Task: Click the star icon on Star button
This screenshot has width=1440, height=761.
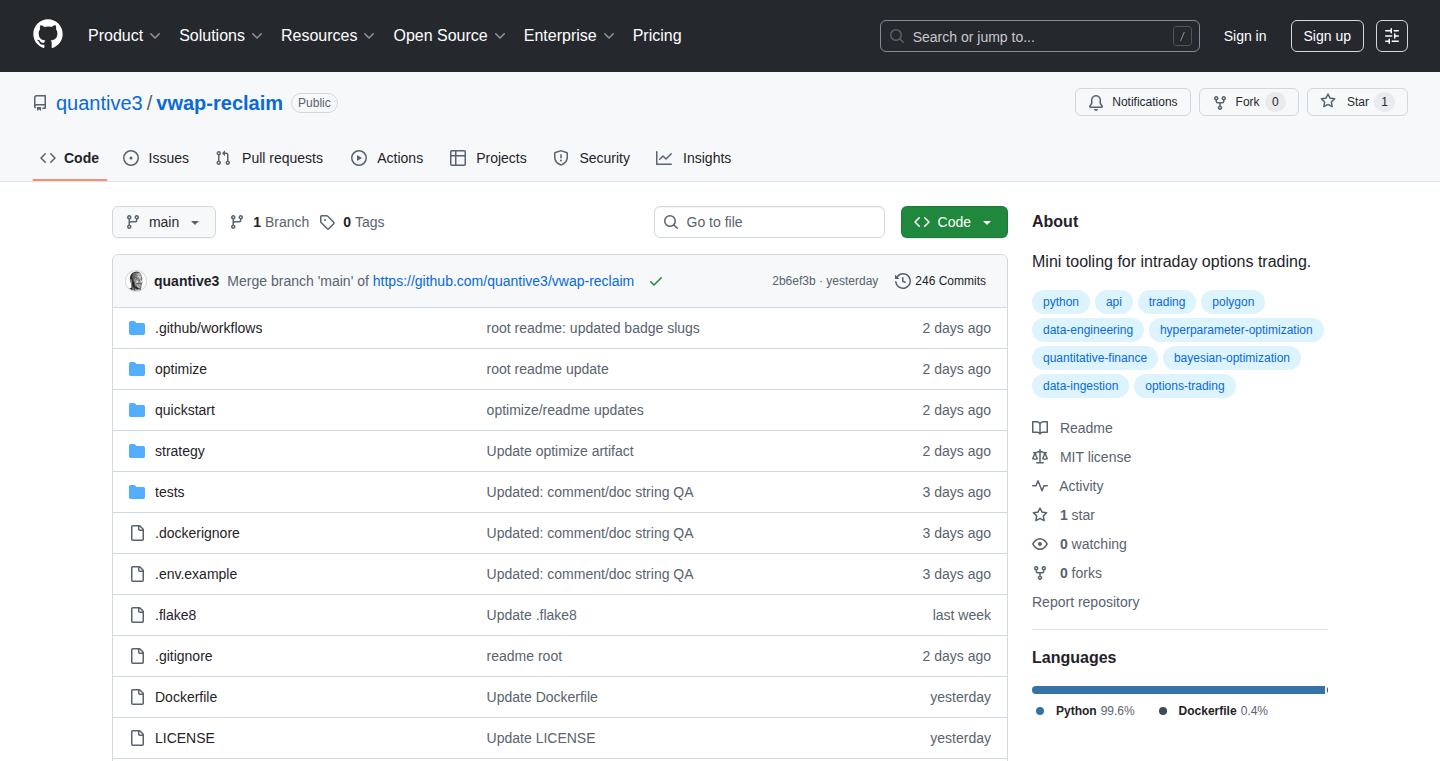Action: (x=1328, y=102)
